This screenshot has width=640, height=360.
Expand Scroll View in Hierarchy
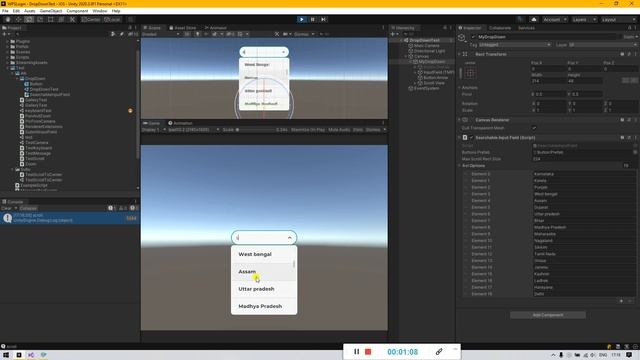coord(416,83)
